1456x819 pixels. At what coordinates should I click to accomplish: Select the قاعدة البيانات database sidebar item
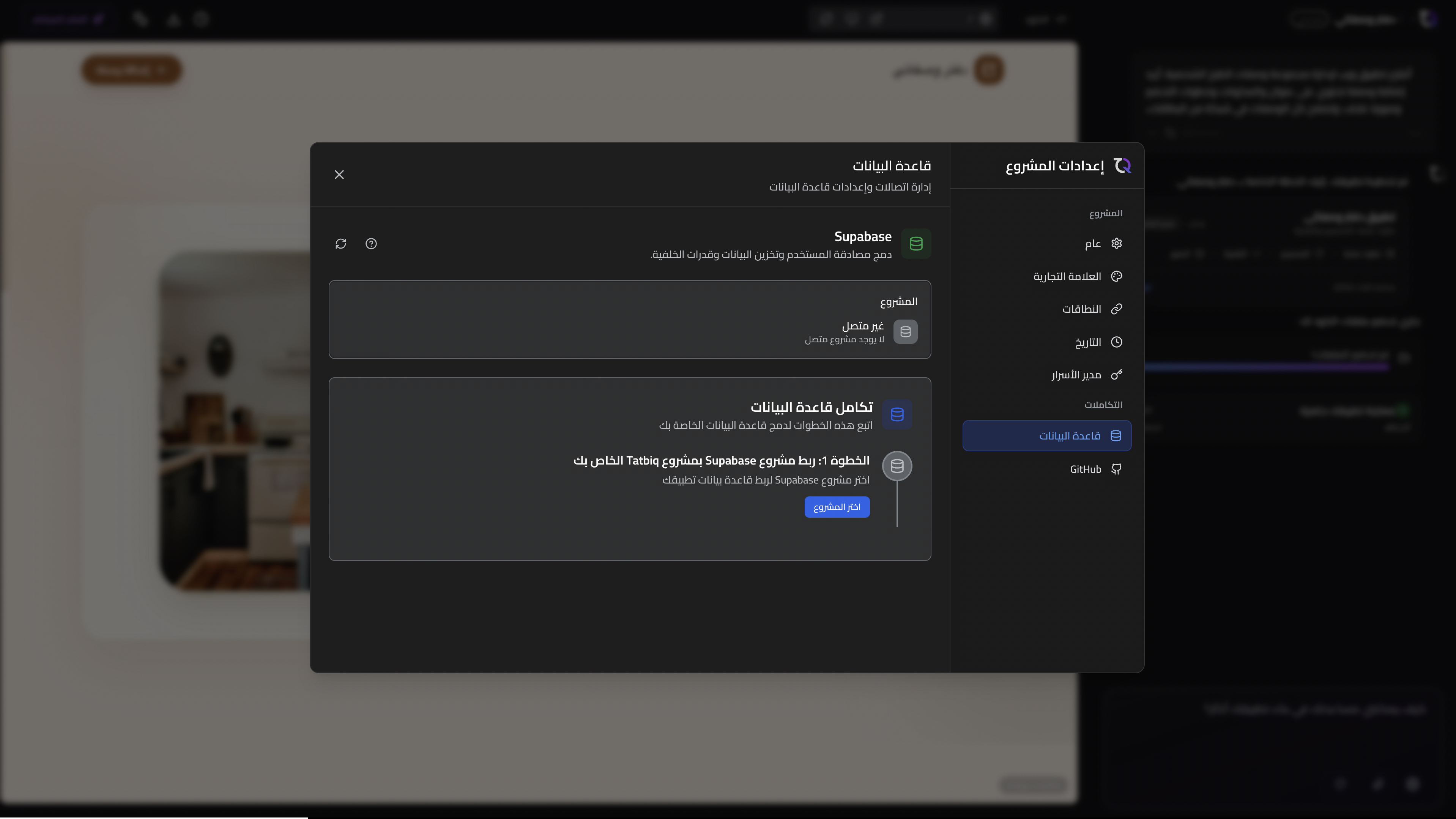click(x=1047, y=436)
